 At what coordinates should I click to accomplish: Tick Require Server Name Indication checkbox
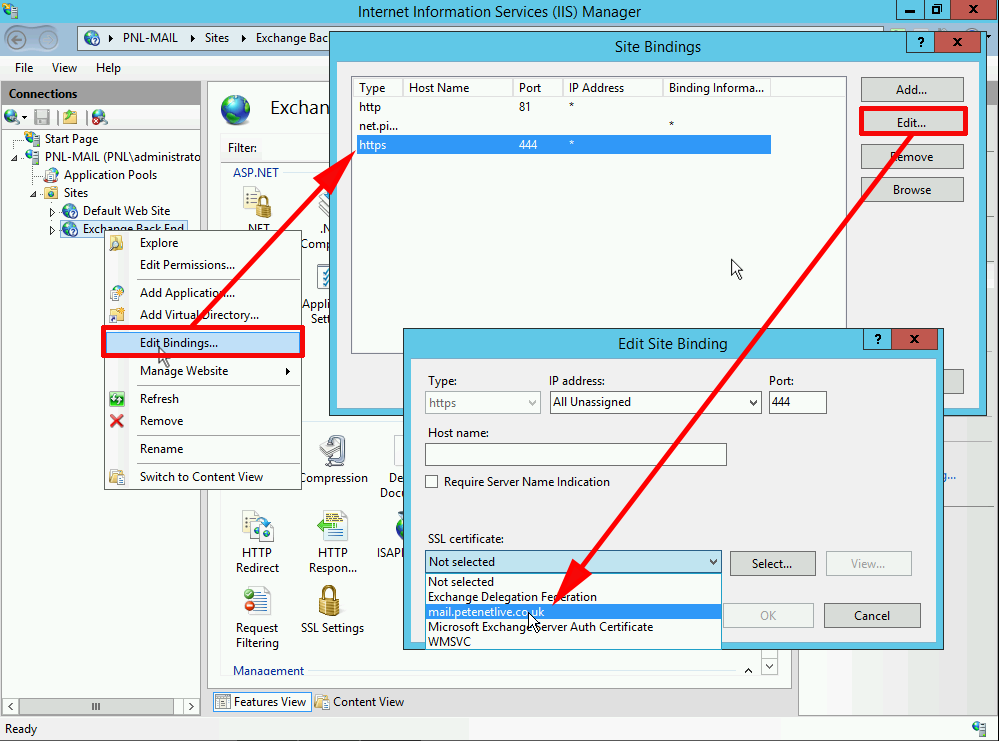coord(431,482)
